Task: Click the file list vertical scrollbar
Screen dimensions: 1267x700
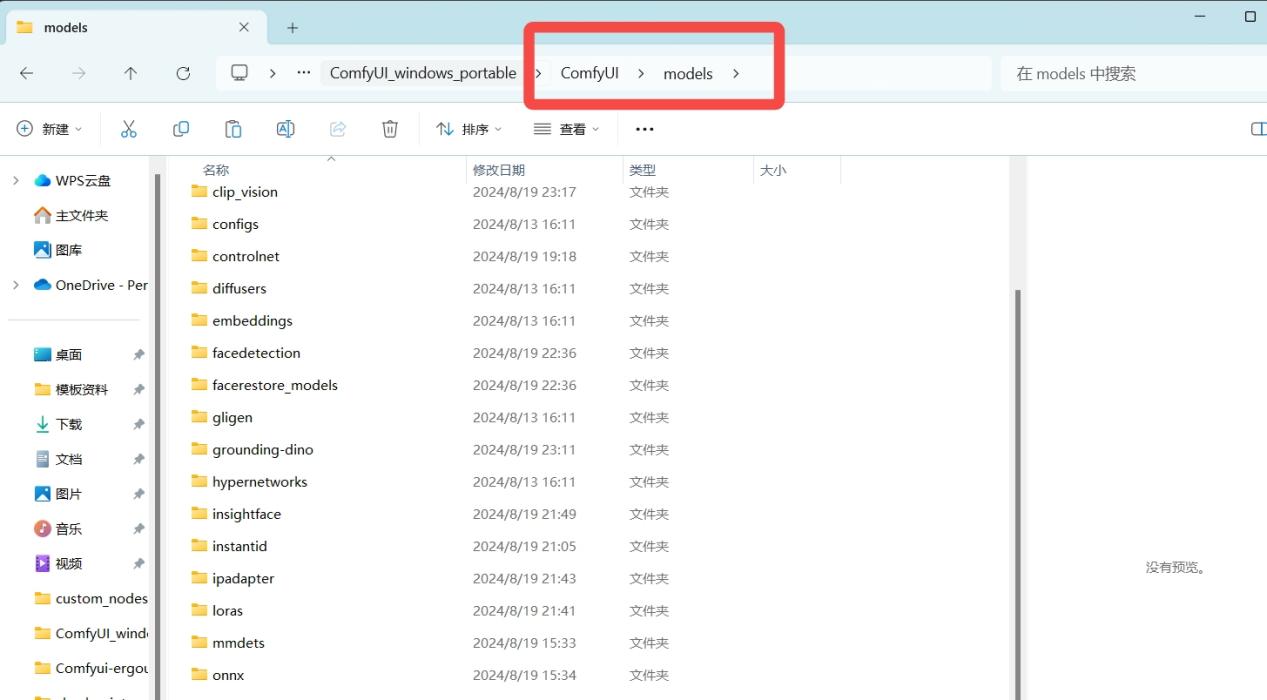Action: 1018,495
